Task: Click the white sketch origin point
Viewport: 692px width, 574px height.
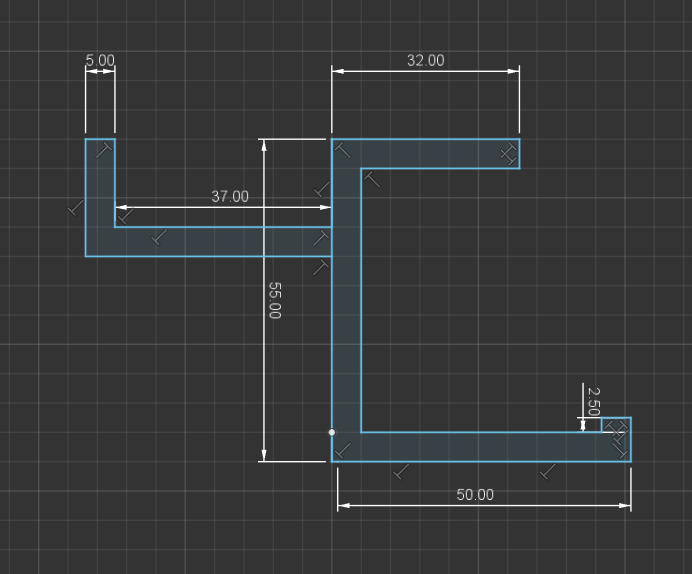Action: (331, 432)
